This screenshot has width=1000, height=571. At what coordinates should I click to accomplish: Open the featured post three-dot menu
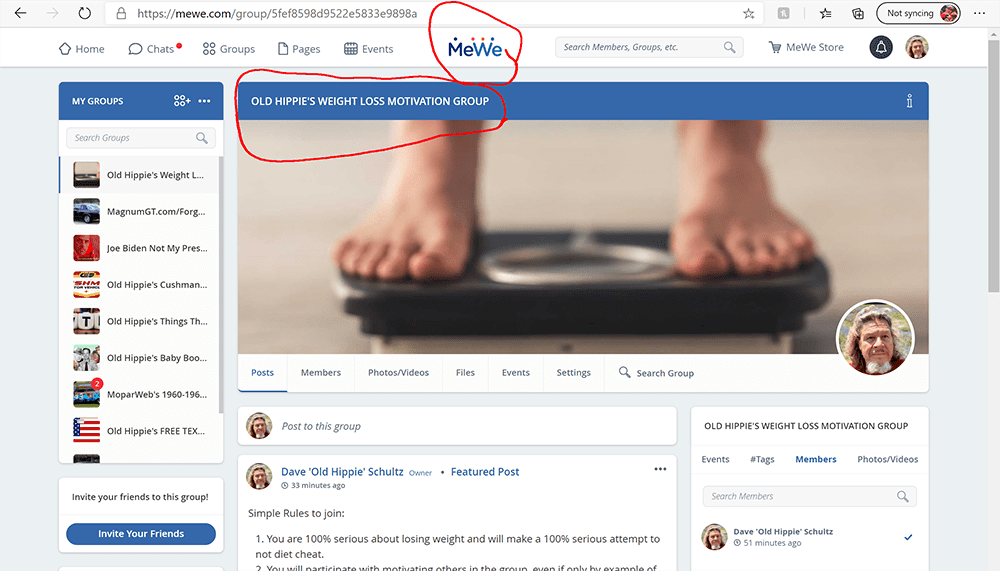tap(660, 469)
